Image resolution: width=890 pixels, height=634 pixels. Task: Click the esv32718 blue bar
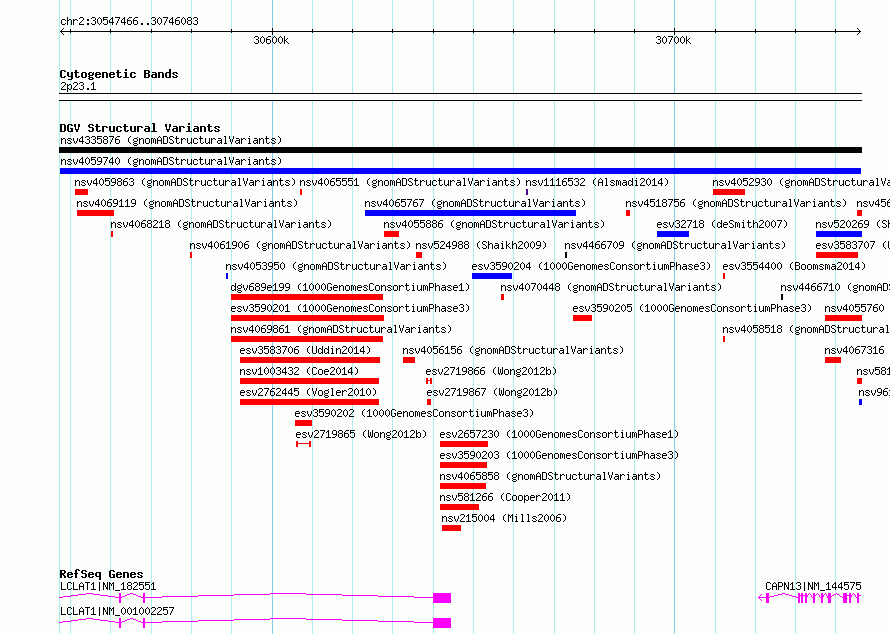click(673, 234)
